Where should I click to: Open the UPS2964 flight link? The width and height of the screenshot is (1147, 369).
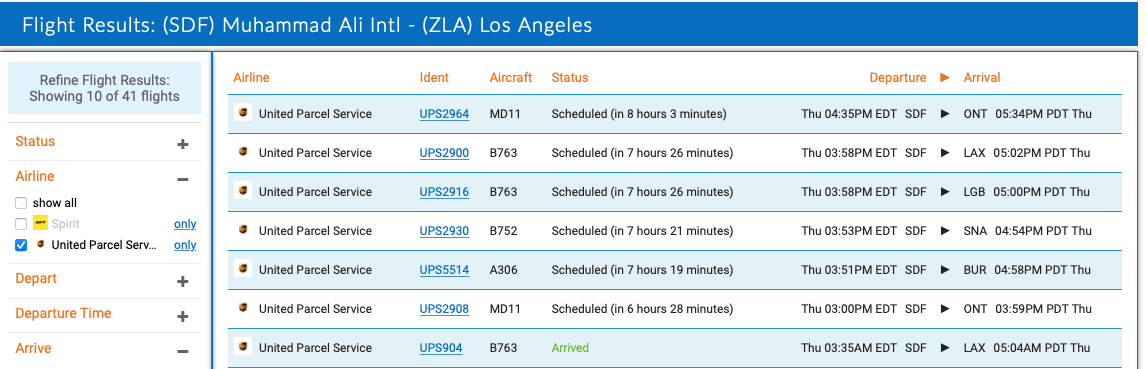444,114
